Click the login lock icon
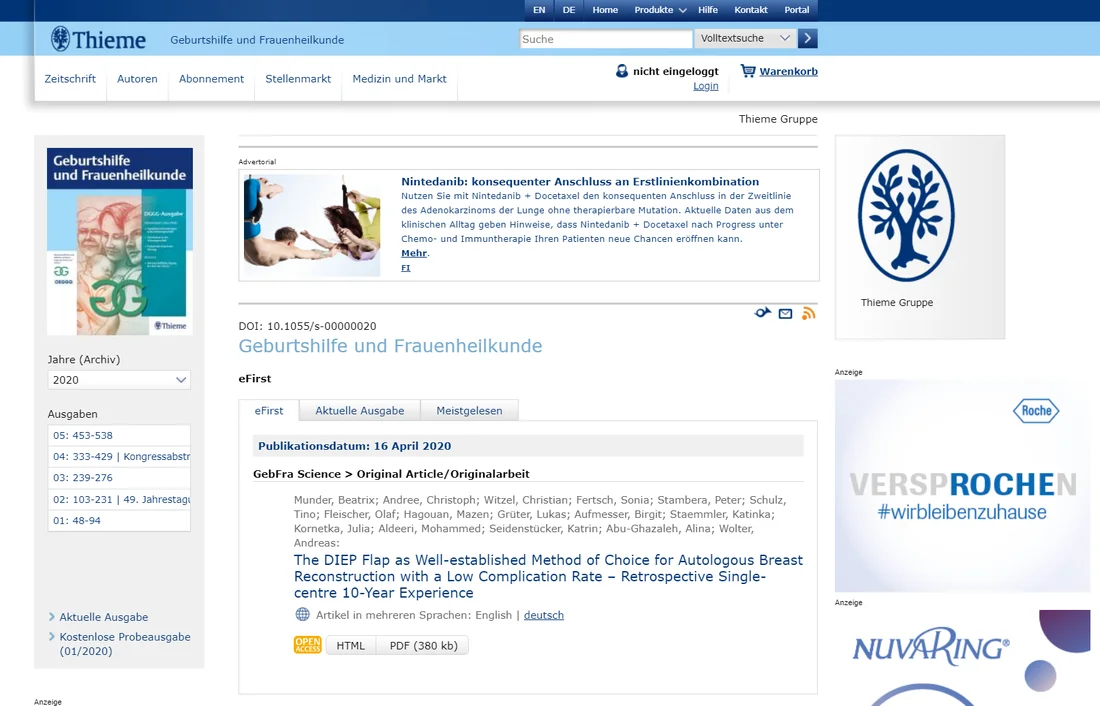1100x706 pixels. pos(621,71)
